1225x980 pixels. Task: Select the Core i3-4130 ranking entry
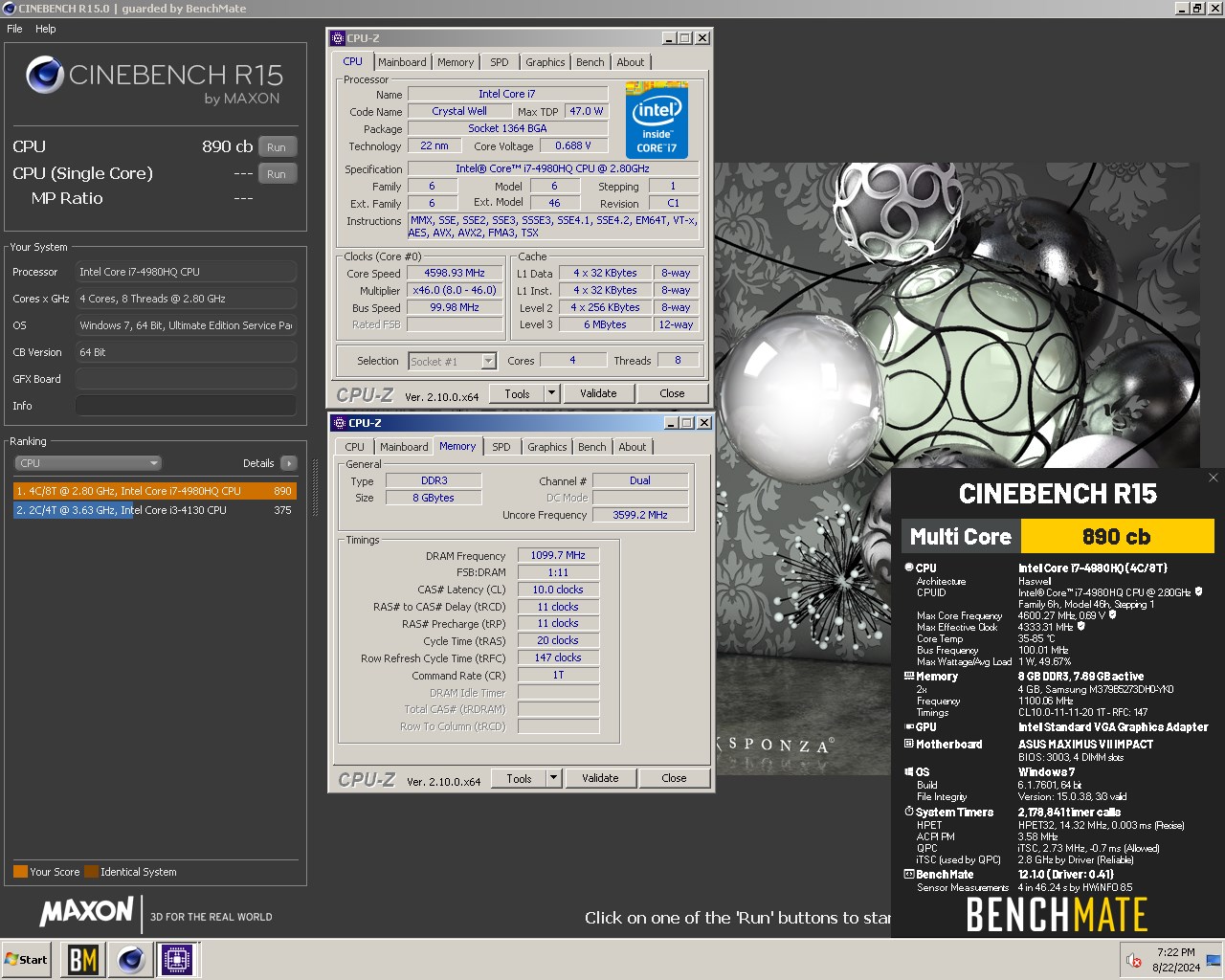tap(155, 510)
